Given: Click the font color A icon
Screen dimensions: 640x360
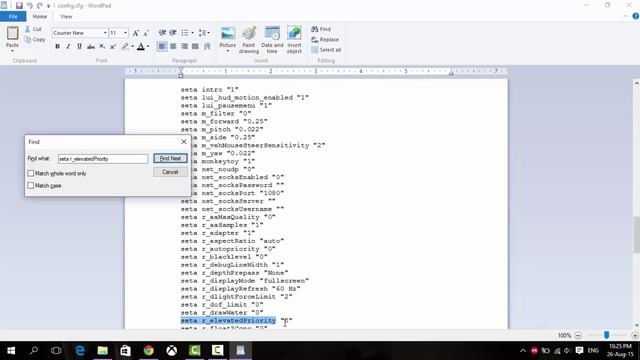Looking at the screenshot, I should coord(141,47).
